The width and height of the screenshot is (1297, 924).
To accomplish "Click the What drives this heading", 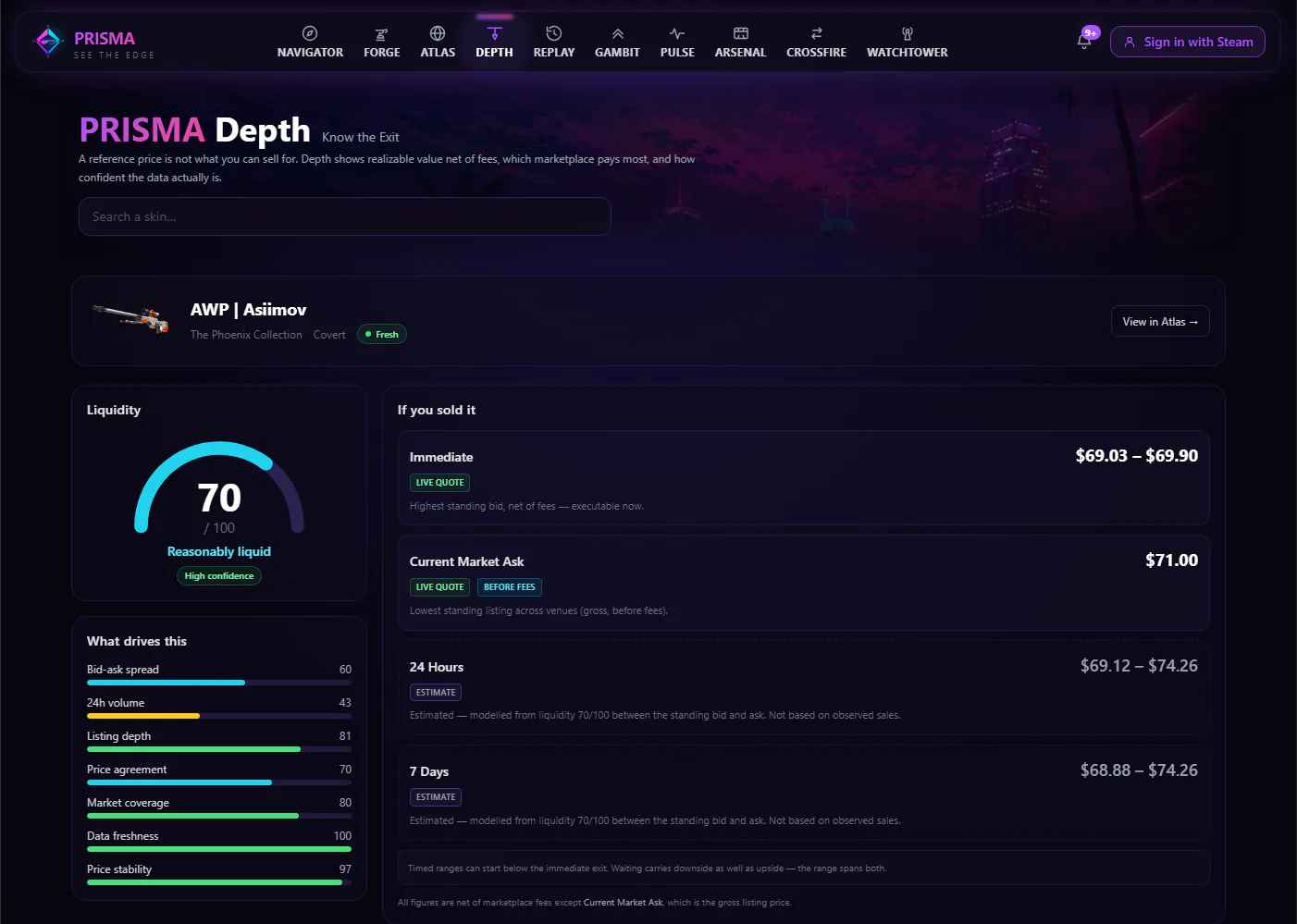I will (137, 641).
